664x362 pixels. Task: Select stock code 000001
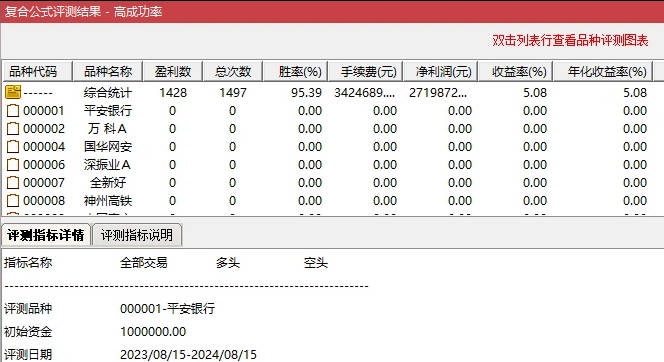coord(44,111)
